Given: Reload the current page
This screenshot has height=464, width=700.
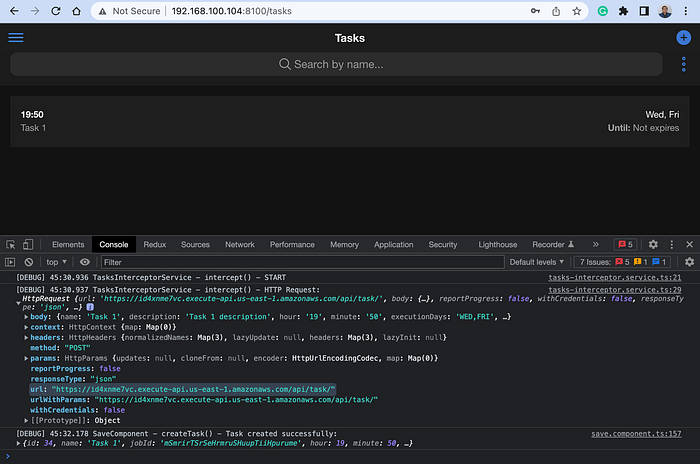Looking at the screenshot, I should point(56,11).
